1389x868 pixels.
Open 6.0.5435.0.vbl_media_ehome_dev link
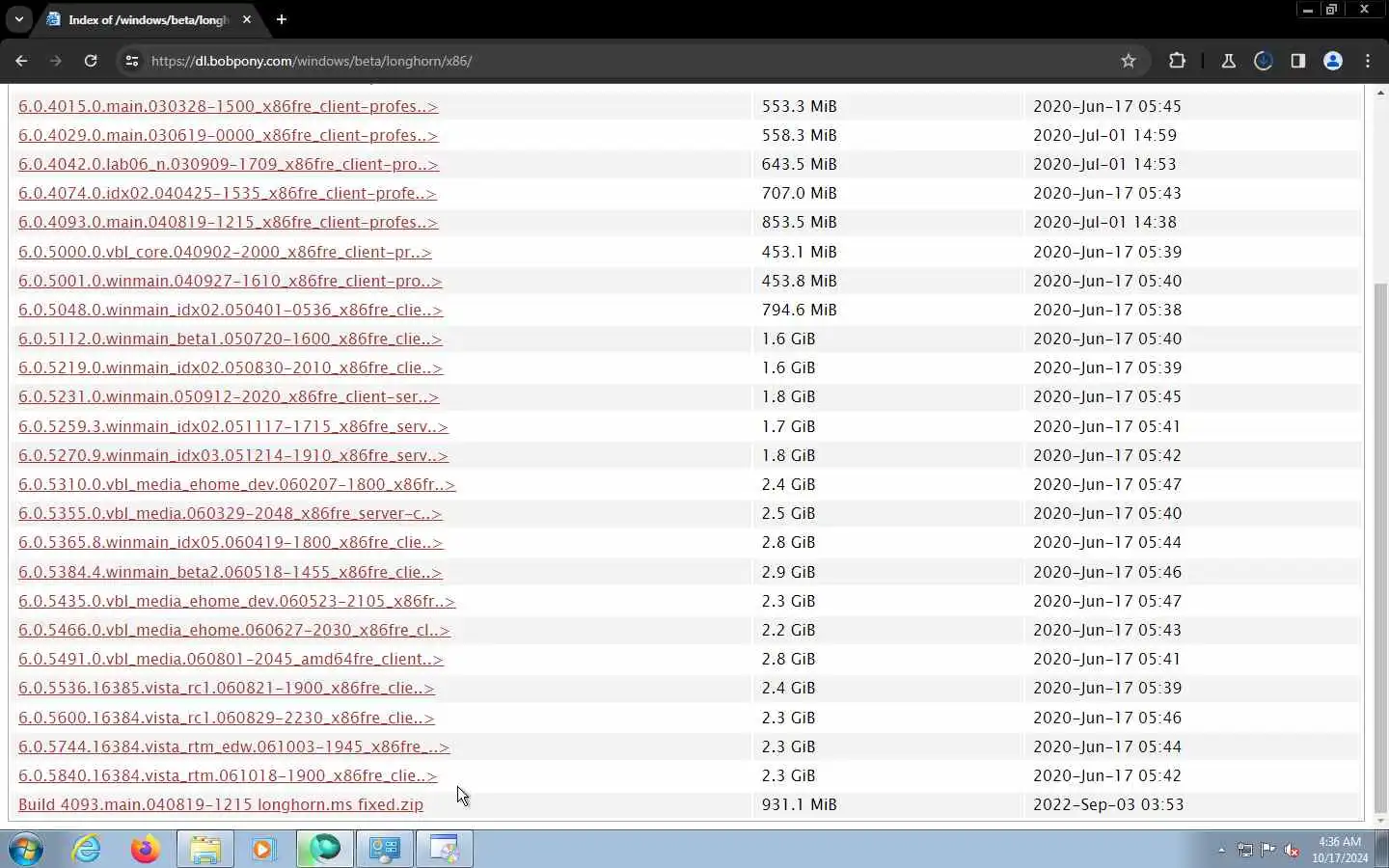236,601
